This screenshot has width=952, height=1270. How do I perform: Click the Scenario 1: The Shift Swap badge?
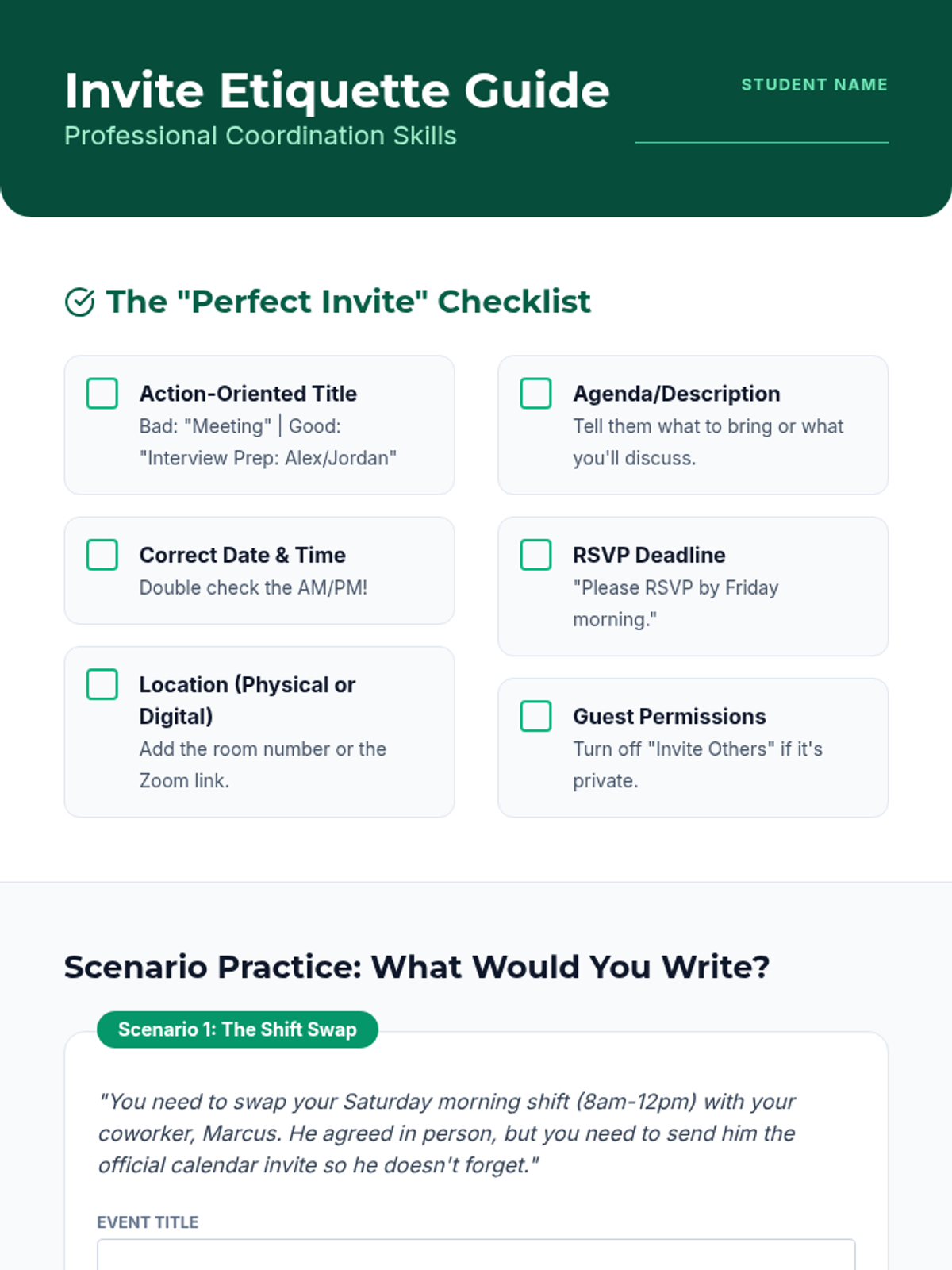coord(237,1029)
